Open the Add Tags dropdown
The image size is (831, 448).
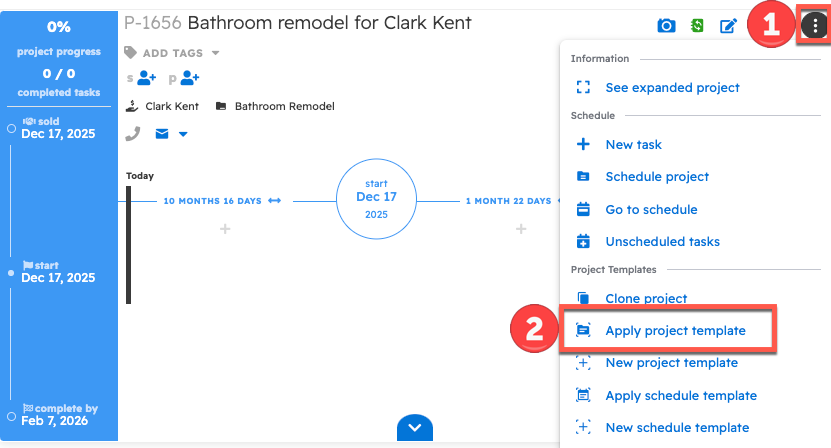(x=172, y=53)
